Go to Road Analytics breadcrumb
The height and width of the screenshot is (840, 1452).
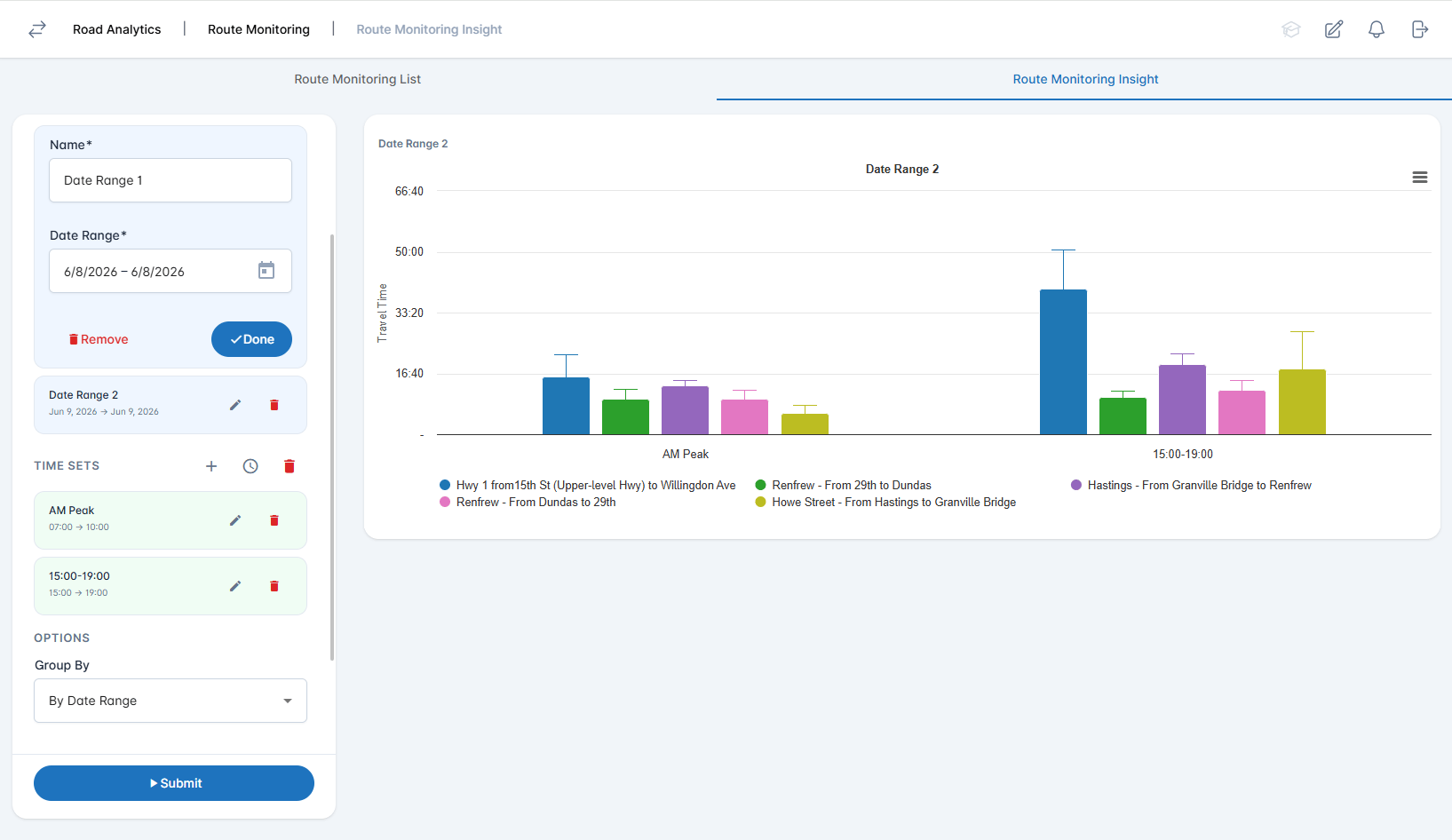pos(117,29)
